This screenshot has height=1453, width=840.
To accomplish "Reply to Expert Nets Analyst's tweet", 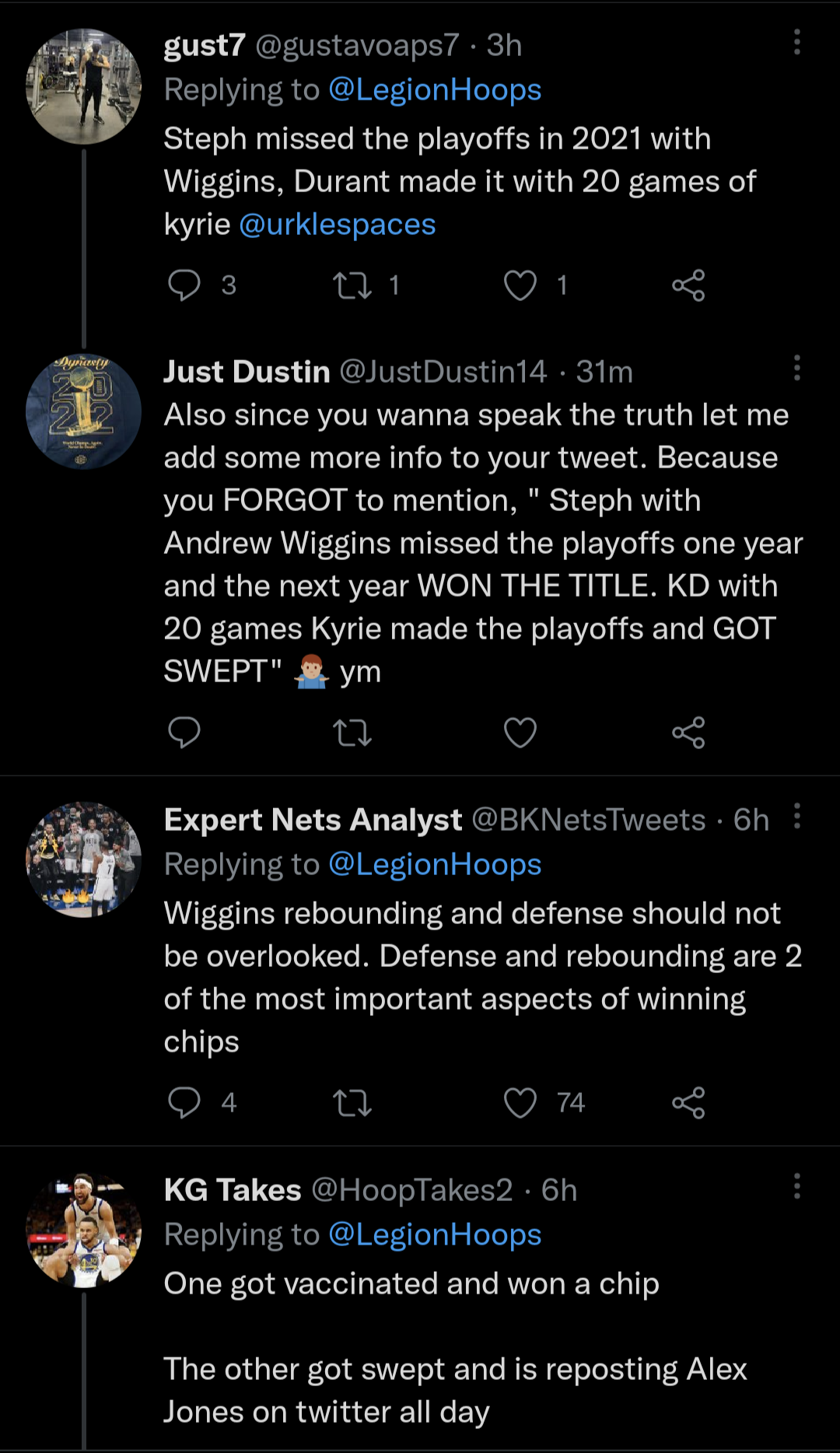I will (184, 1102).
